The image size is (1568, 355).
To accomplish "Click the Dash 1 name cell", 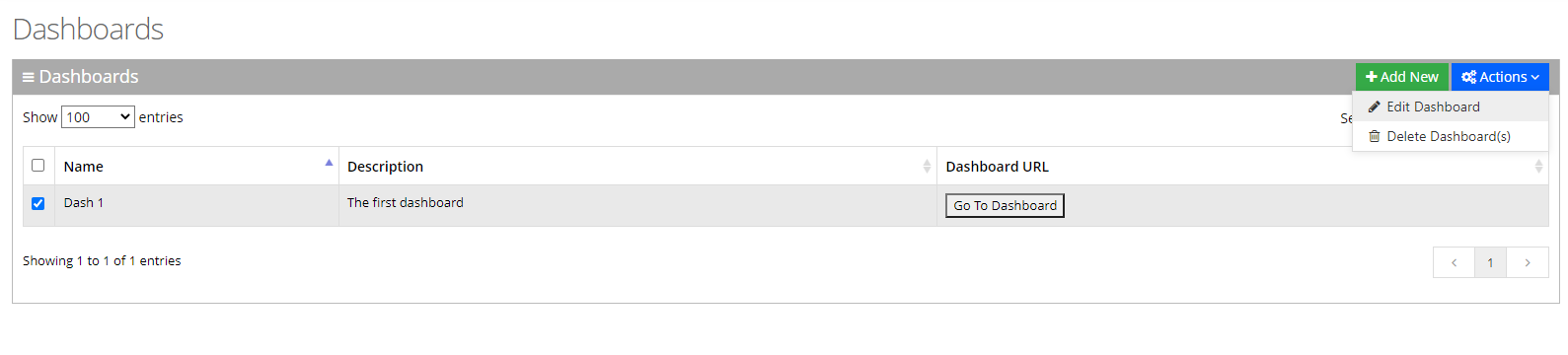I will [x=196, y=205].
